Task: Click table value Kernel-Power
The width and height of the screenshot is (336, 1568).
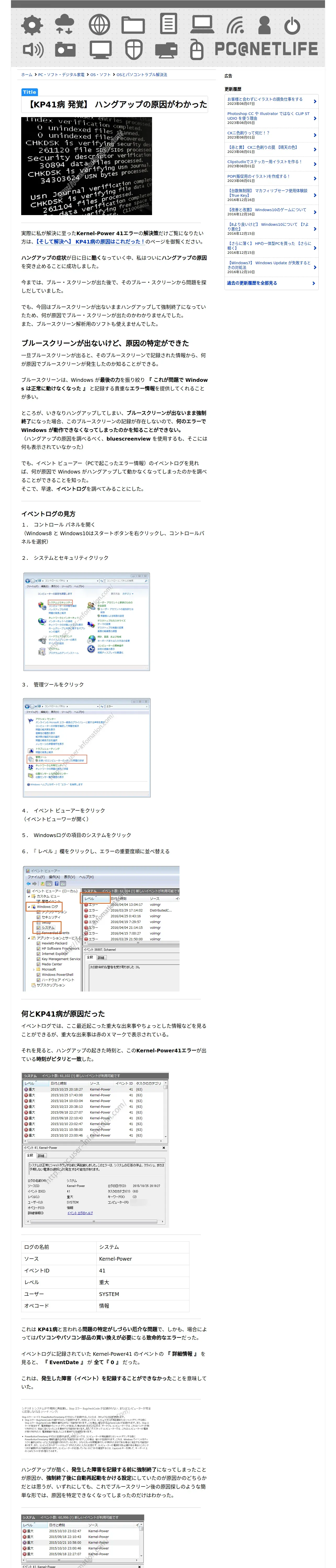Action: click(143, 1259)
